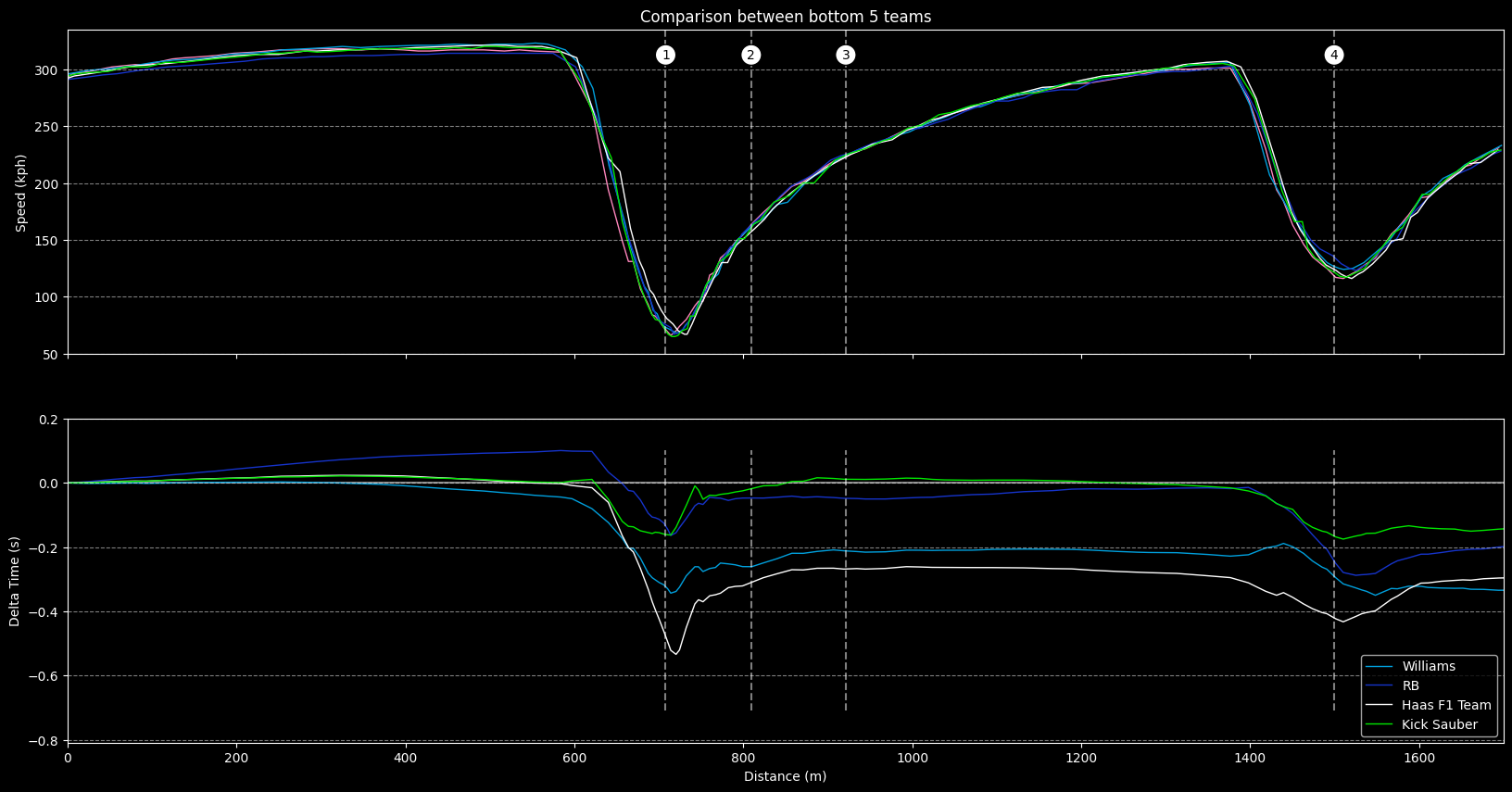Click the 600 tick on the distance axis
The image size is (1512, 792).
click(574, 758)
